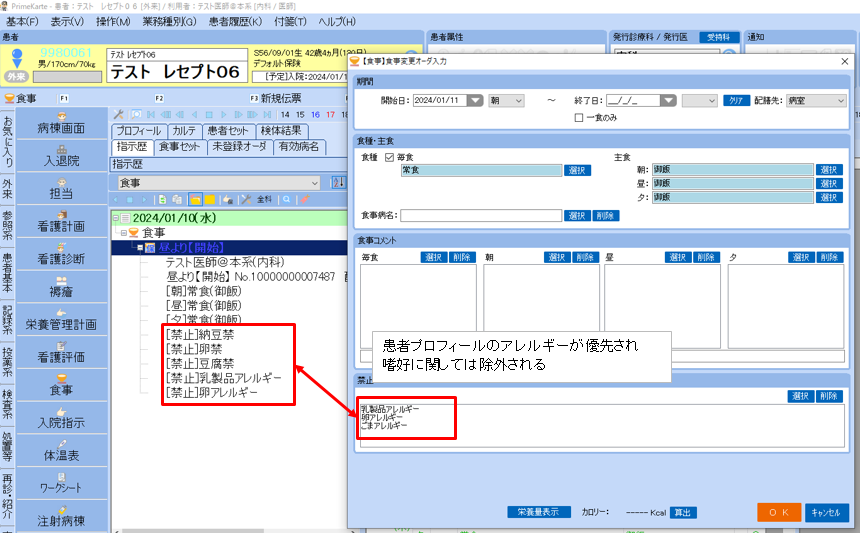Click the closed yellow folder icon
860x533 pixels.
pos(210,200)
